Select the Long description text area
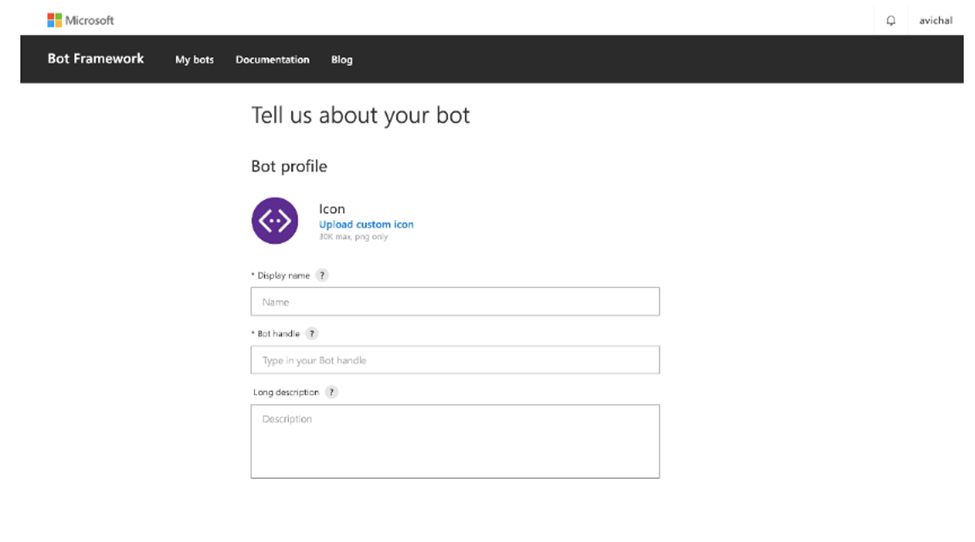Screen dimensions: 975x542 tap(455, 441)
